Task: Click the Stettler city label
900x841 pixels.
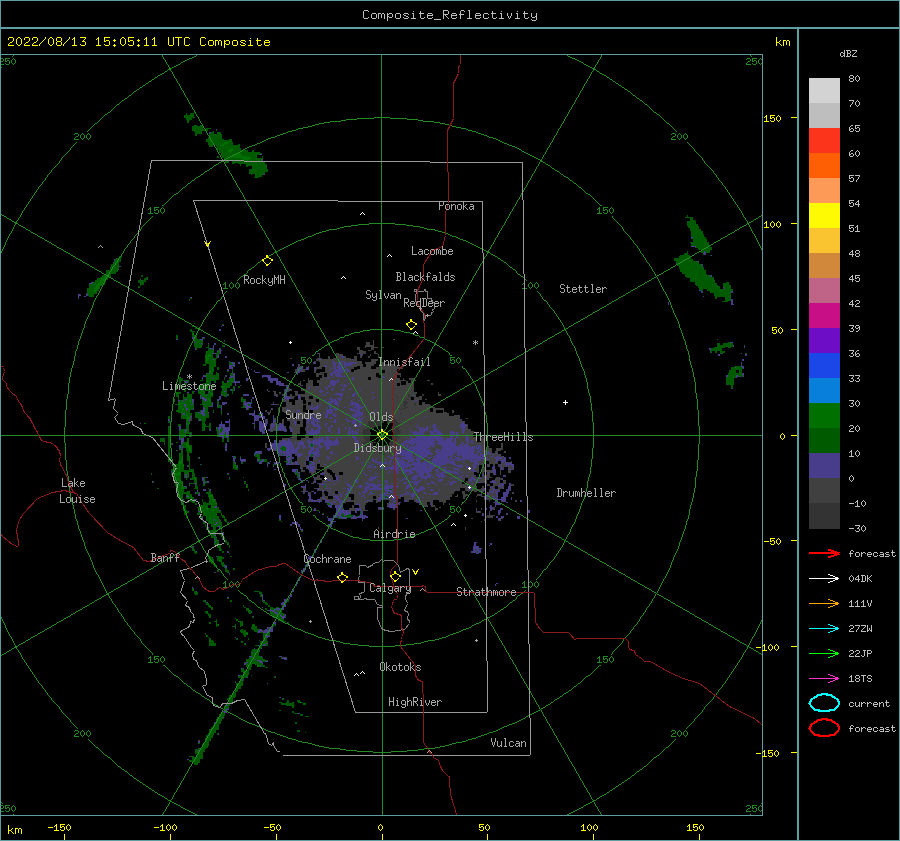Action: (x=583, y=289)
